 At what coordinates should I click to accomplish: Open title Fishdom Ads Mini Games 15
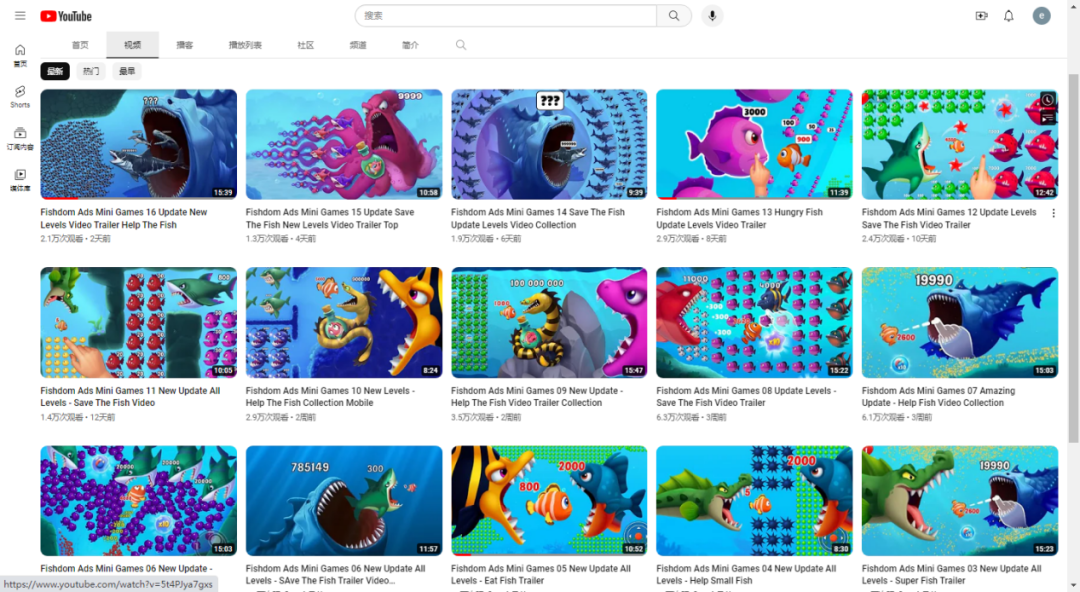coord(330,218)
